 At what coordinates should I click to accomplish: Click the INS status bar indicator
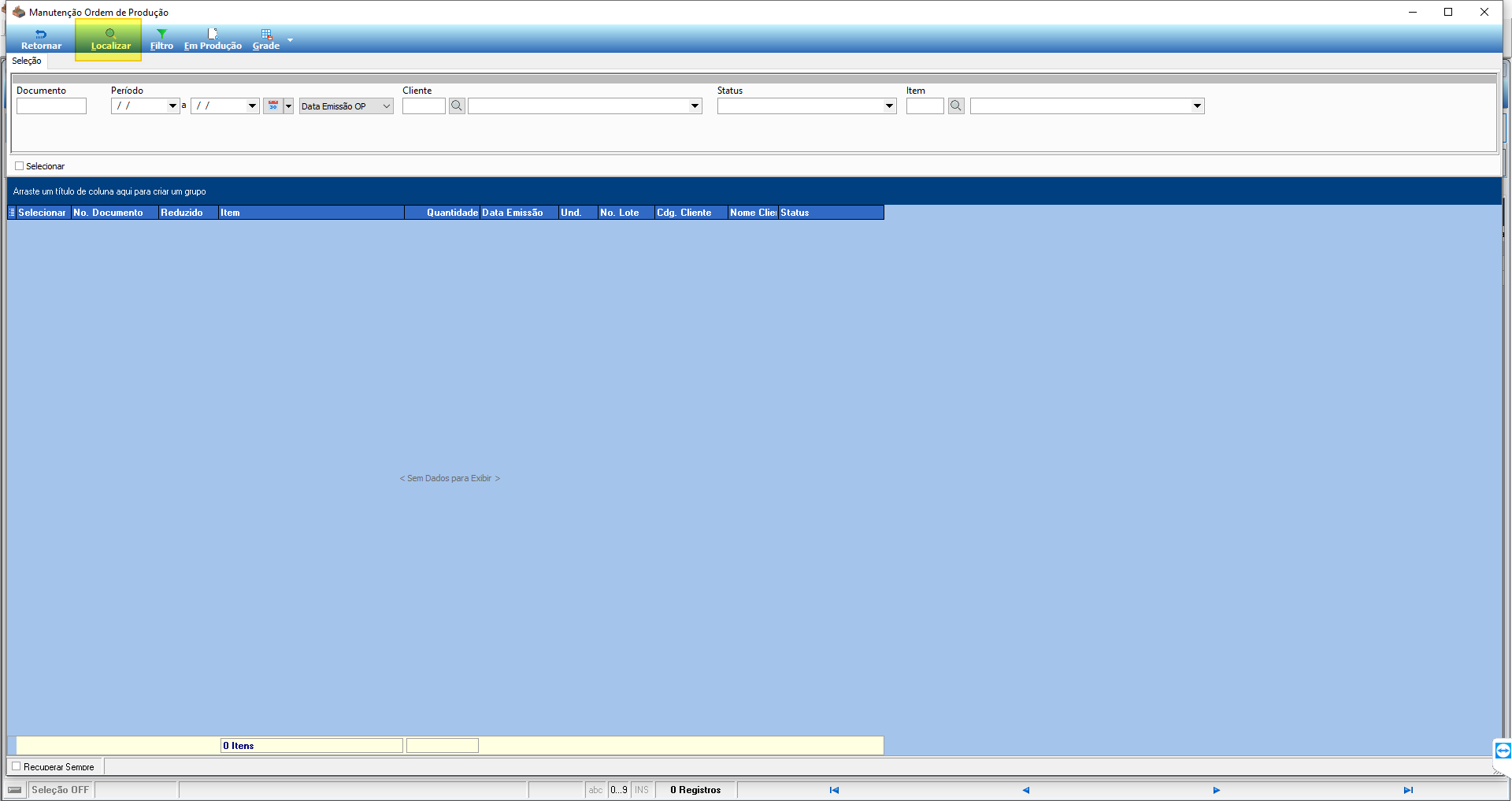tap(642, 790)
